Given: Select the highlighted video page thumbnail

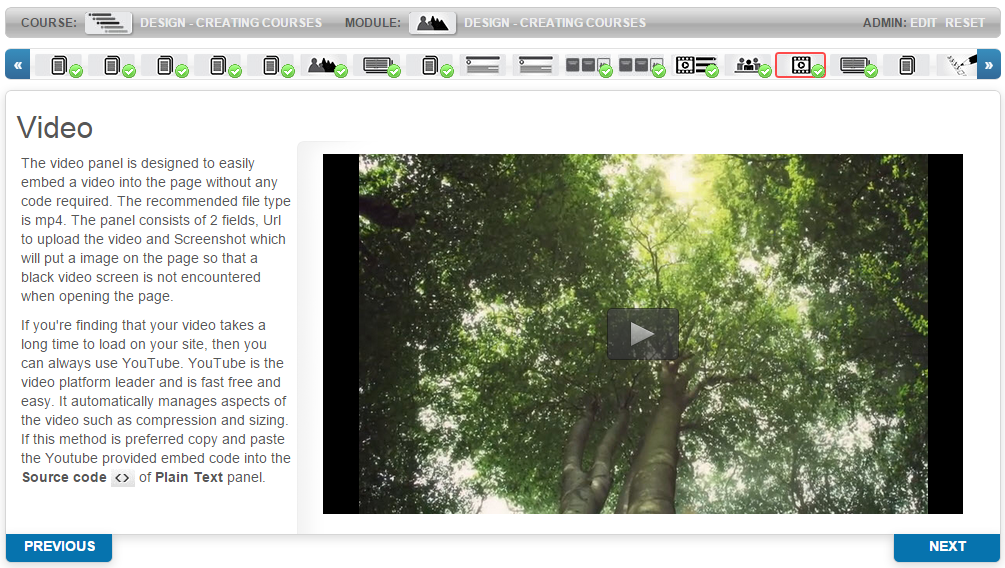Looking at the screenshot, I should pos(801,65).
